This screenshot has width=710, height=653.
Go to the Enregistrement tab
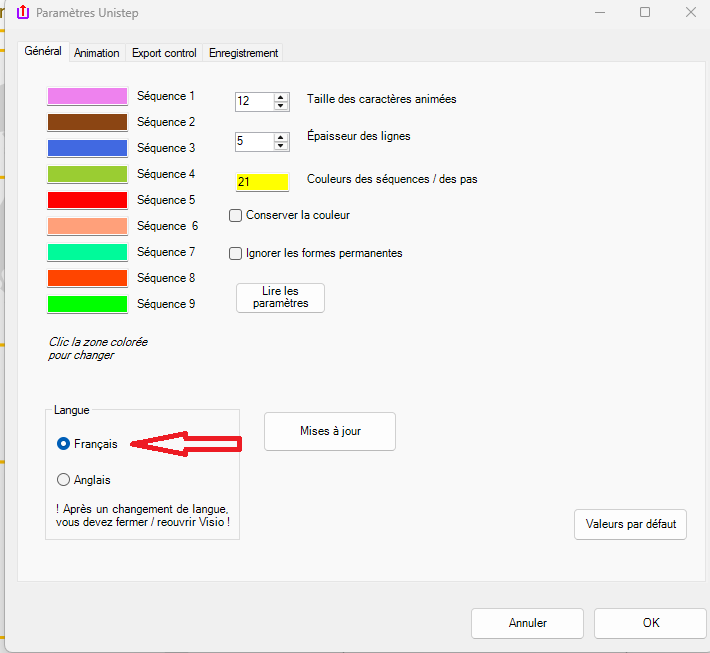[243, 53]
